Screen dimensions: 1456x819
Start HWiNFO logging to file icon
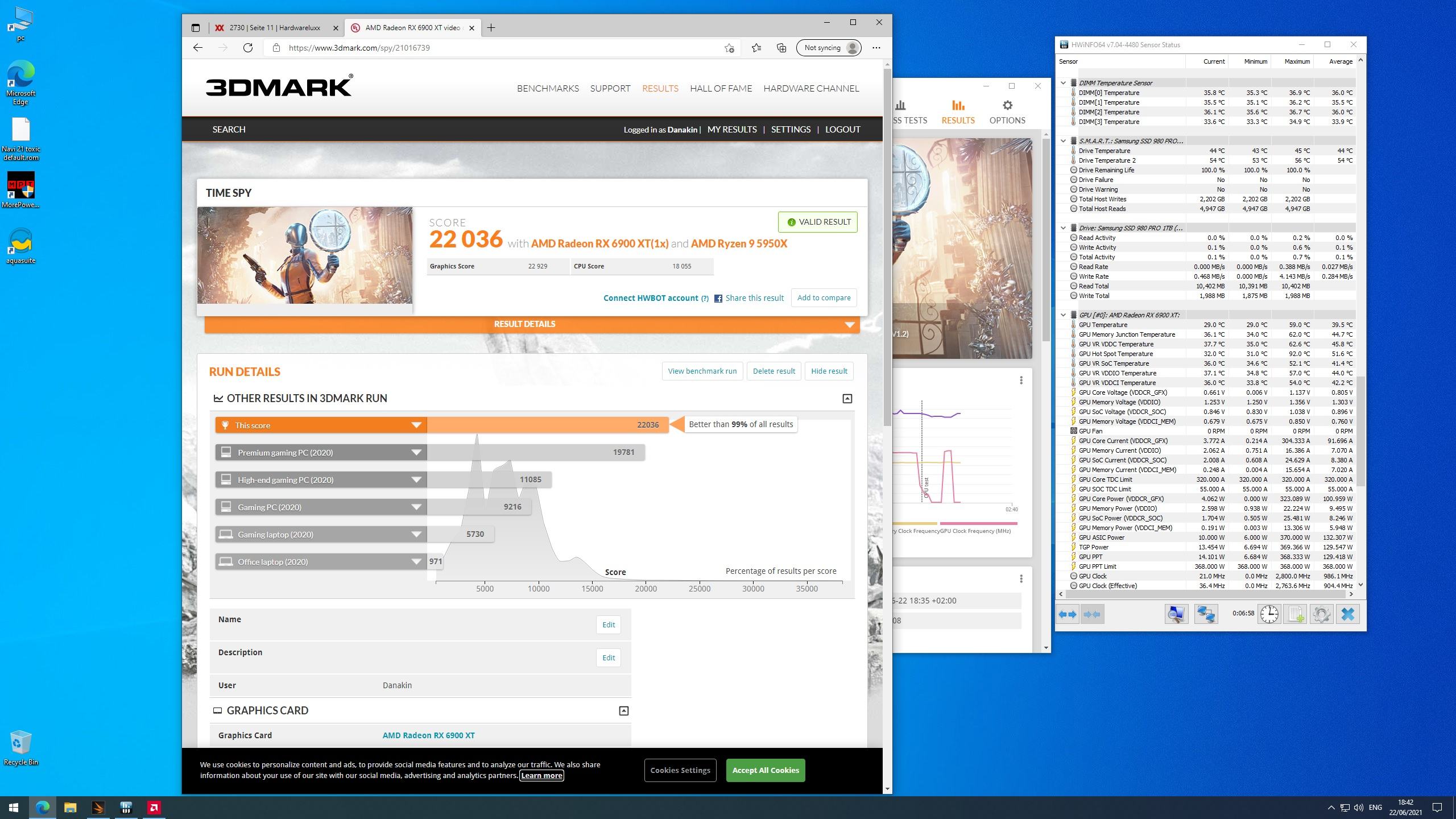point(1295,614)
